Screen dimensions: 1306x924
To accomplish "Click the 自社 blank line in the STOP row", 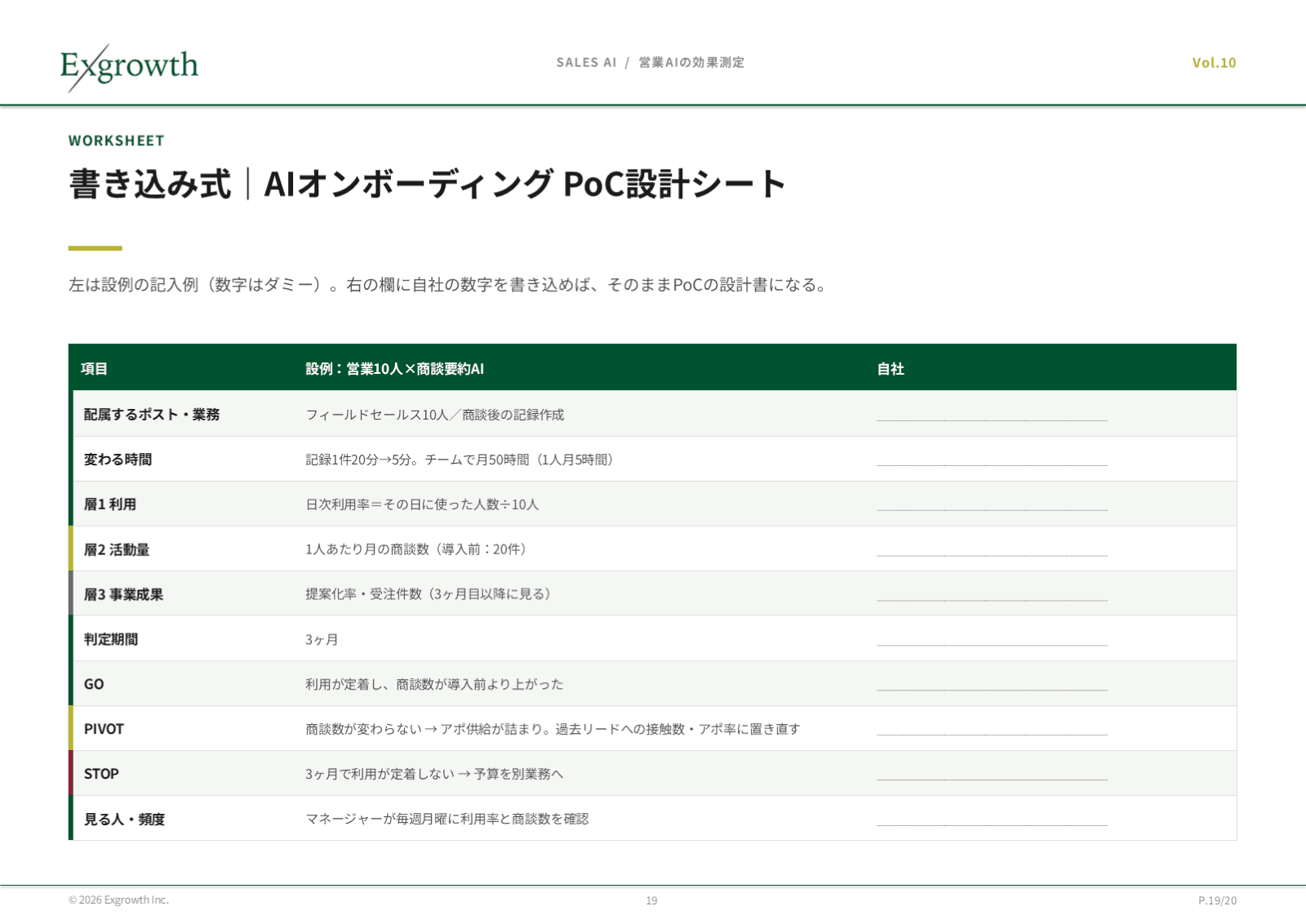I will 992,780.
